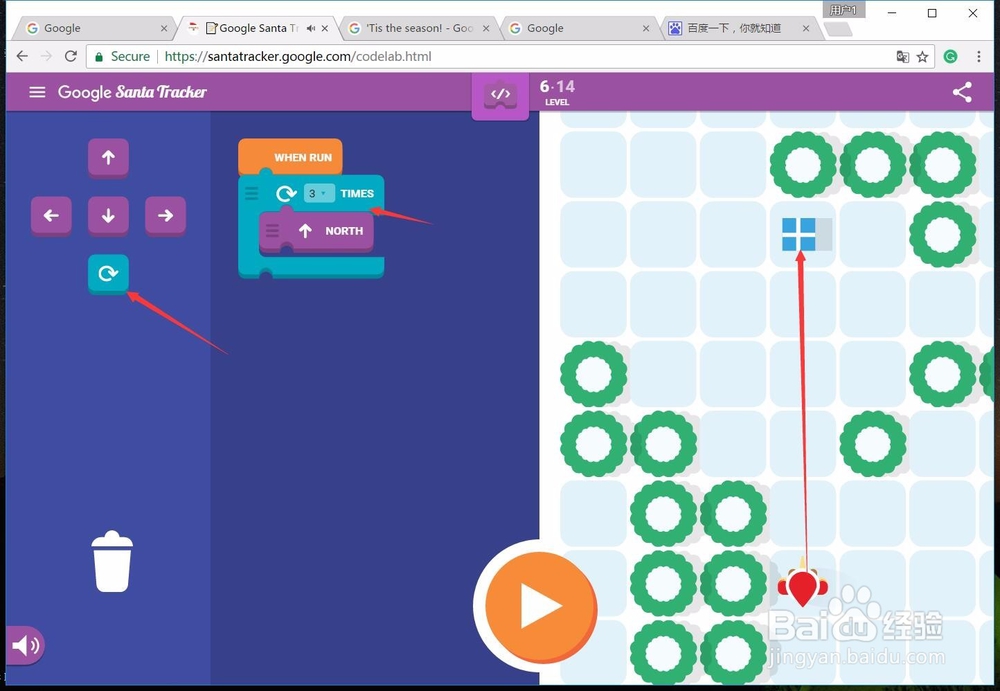
Task: Switch to the first Google tab
Action: tap(96, 28)
